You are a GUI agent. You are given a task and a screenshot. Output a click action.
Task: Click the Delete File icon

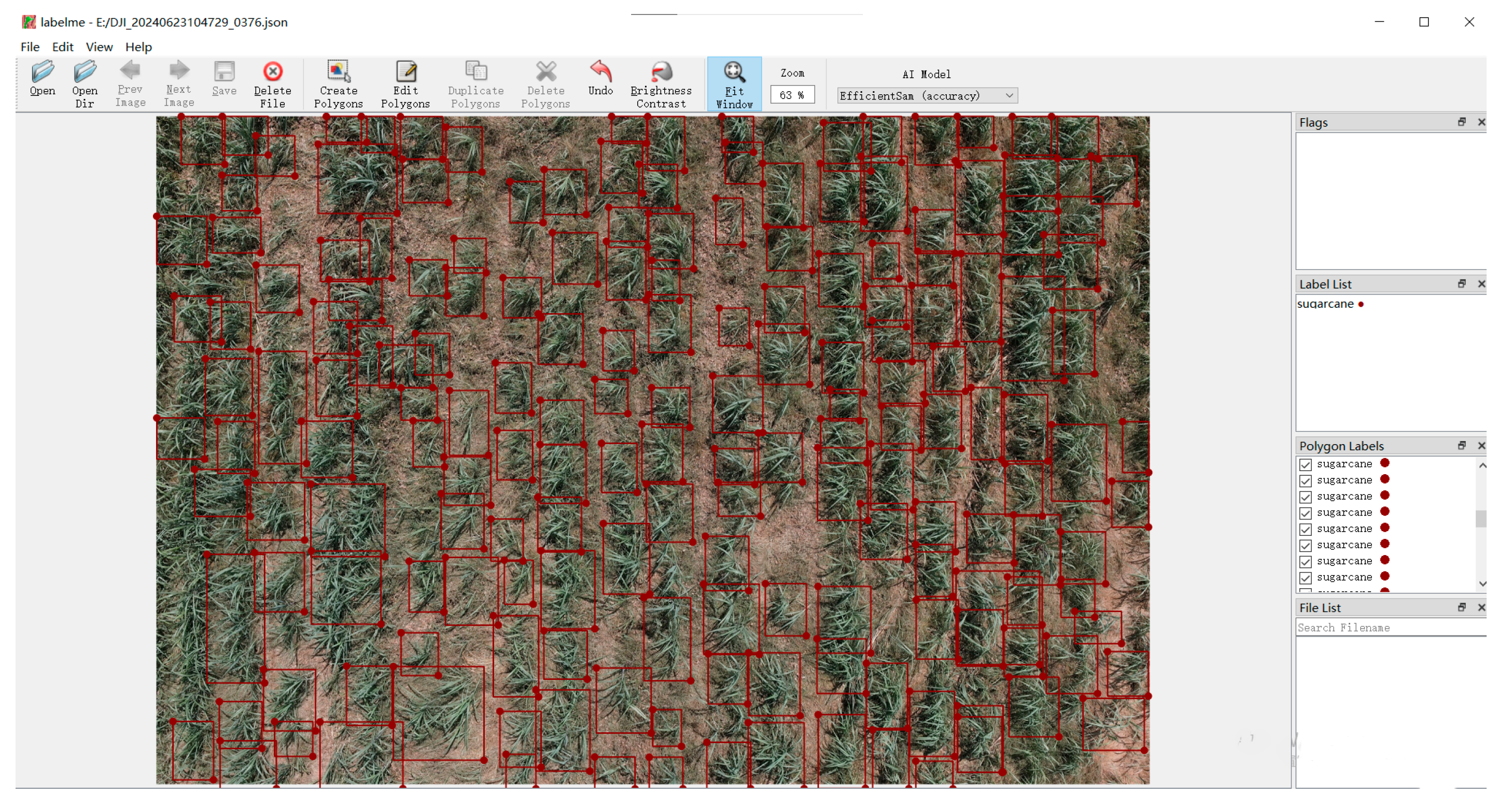coord(272,72)
